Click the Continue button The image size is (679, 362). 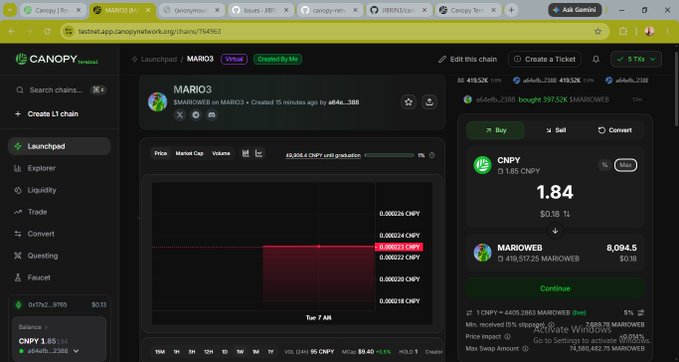(x=555, y=288)
